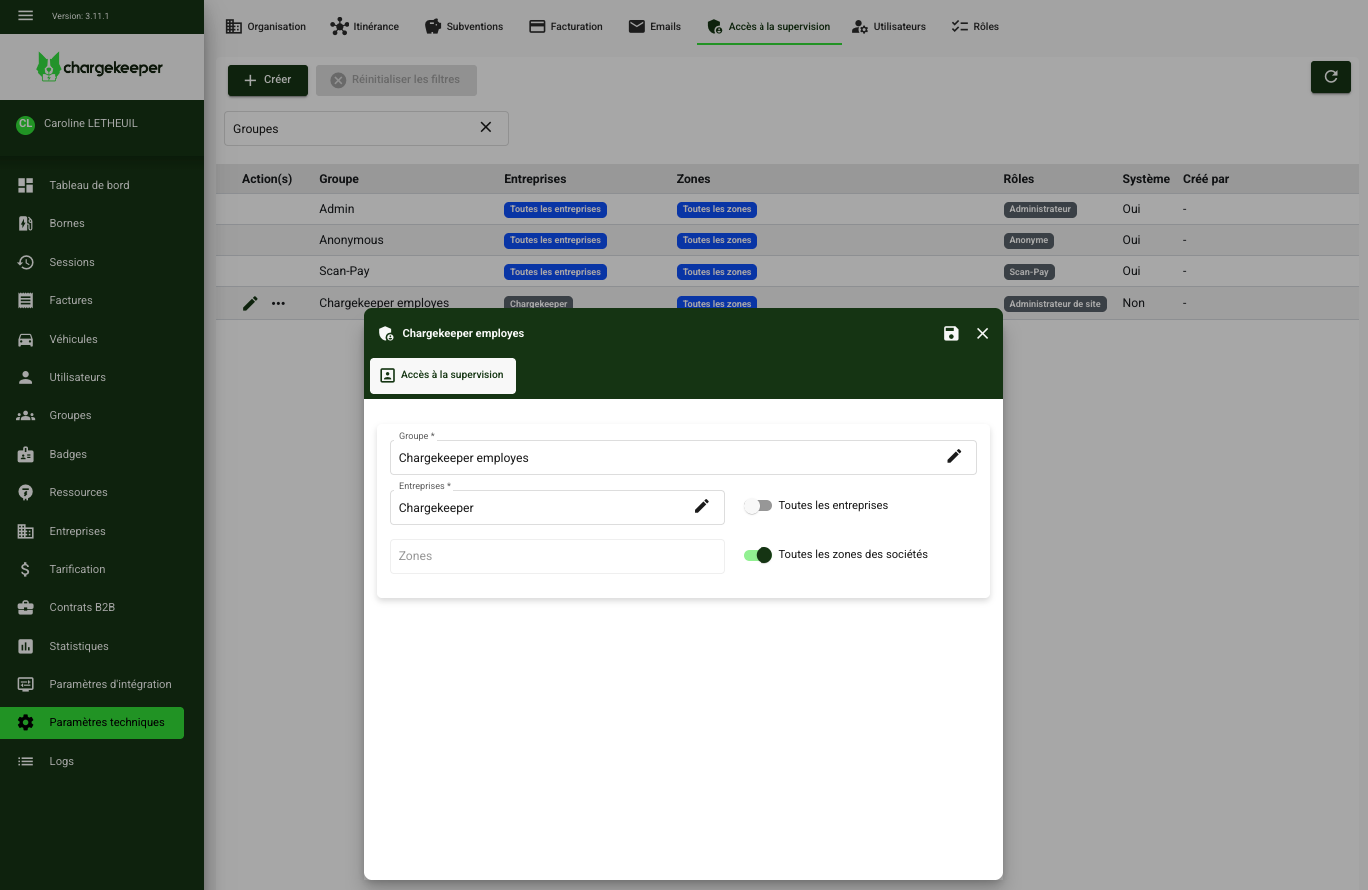Viewport: 1368px width, 890px height.
Task: Open Bornes in the sidebar
Action: point(67,223)
